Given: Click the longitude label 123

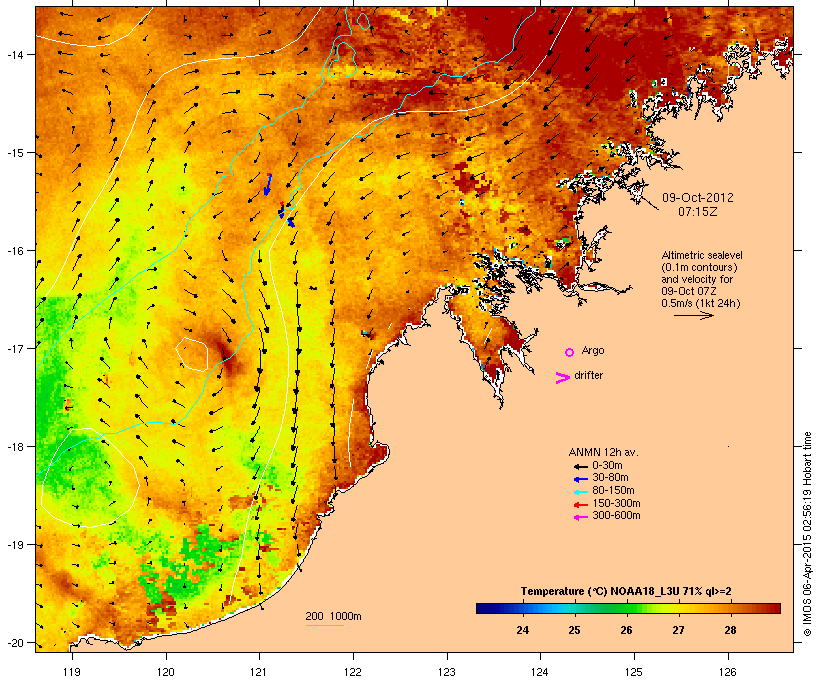Looking at the screenshot, I should (447, 672).
